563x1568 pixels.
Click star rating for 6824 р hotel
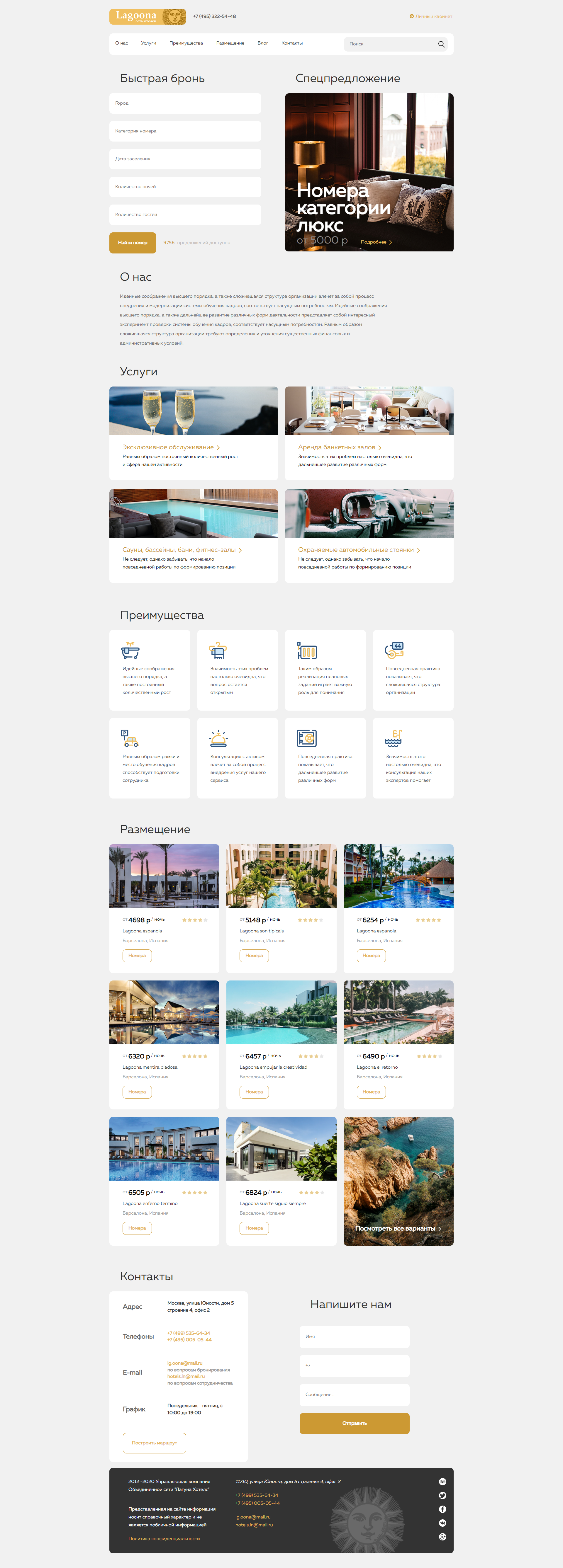[312, 1192]
